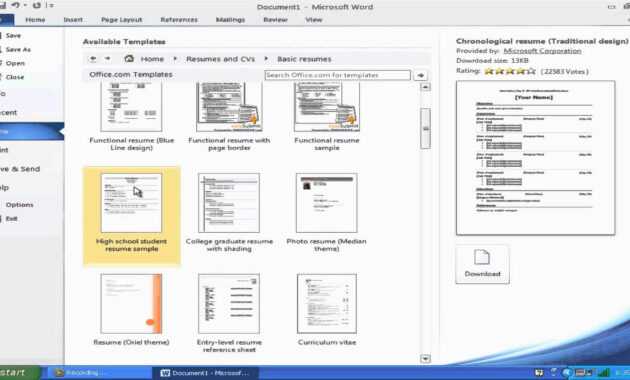This screenshot has width=630, height=380.
Task: Select Open in the backstage menu
Action: 15,63
